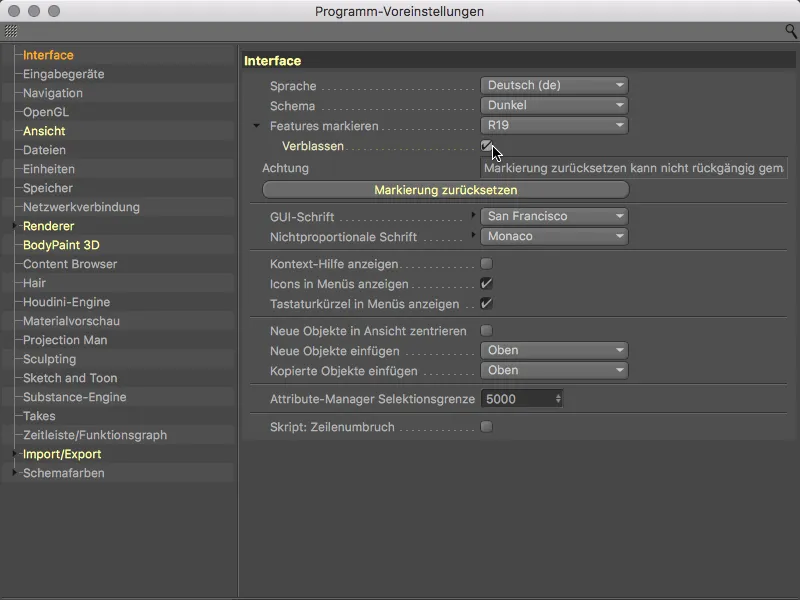Toggle the Verblassen checkbox
The width and height of the screenshot is (800, 600).
click(x=486, y=146)
